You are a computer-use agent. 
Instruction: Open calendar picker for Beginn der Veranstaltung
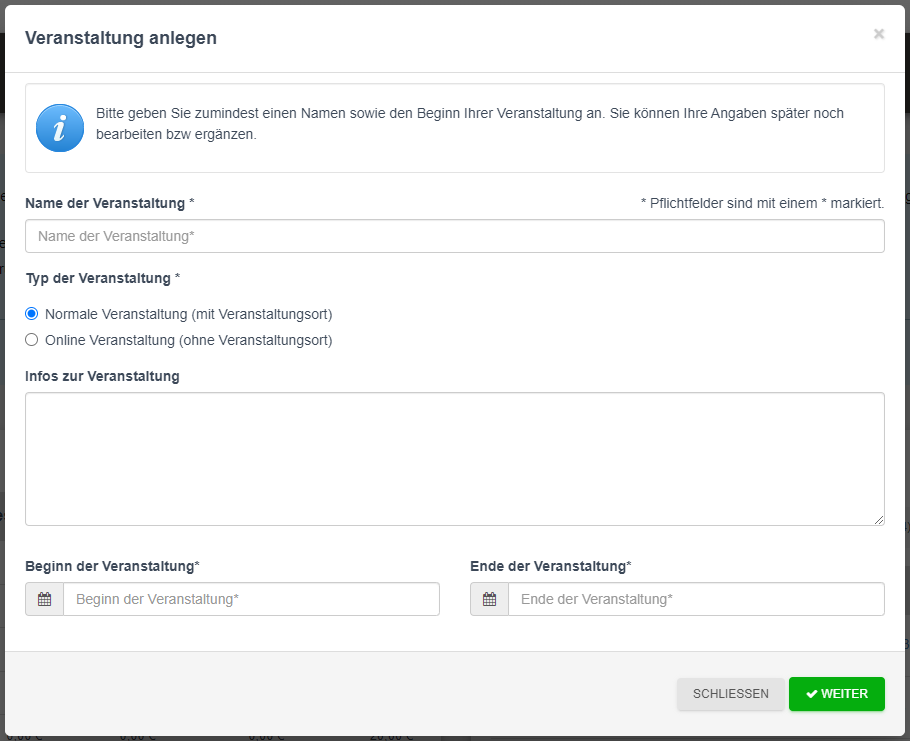click(45, 599)
